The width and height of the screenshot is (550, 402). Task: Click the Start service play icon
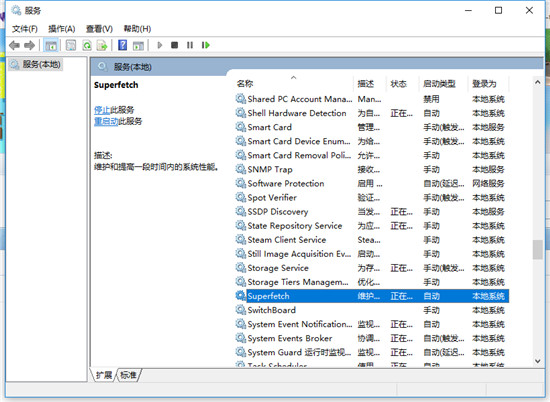coord(160,45)
